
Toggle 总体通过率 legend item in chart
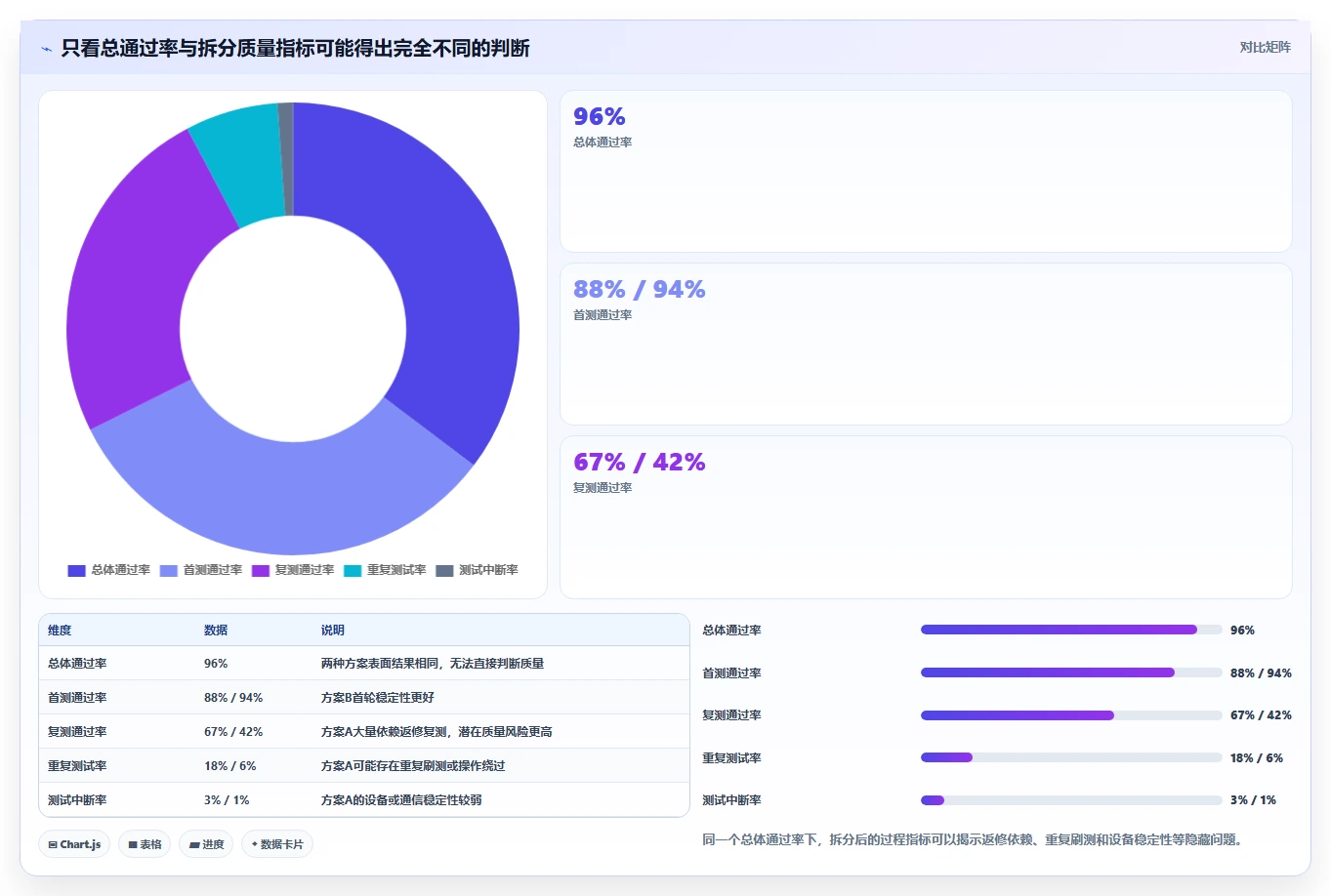click(x=108, y=570)
